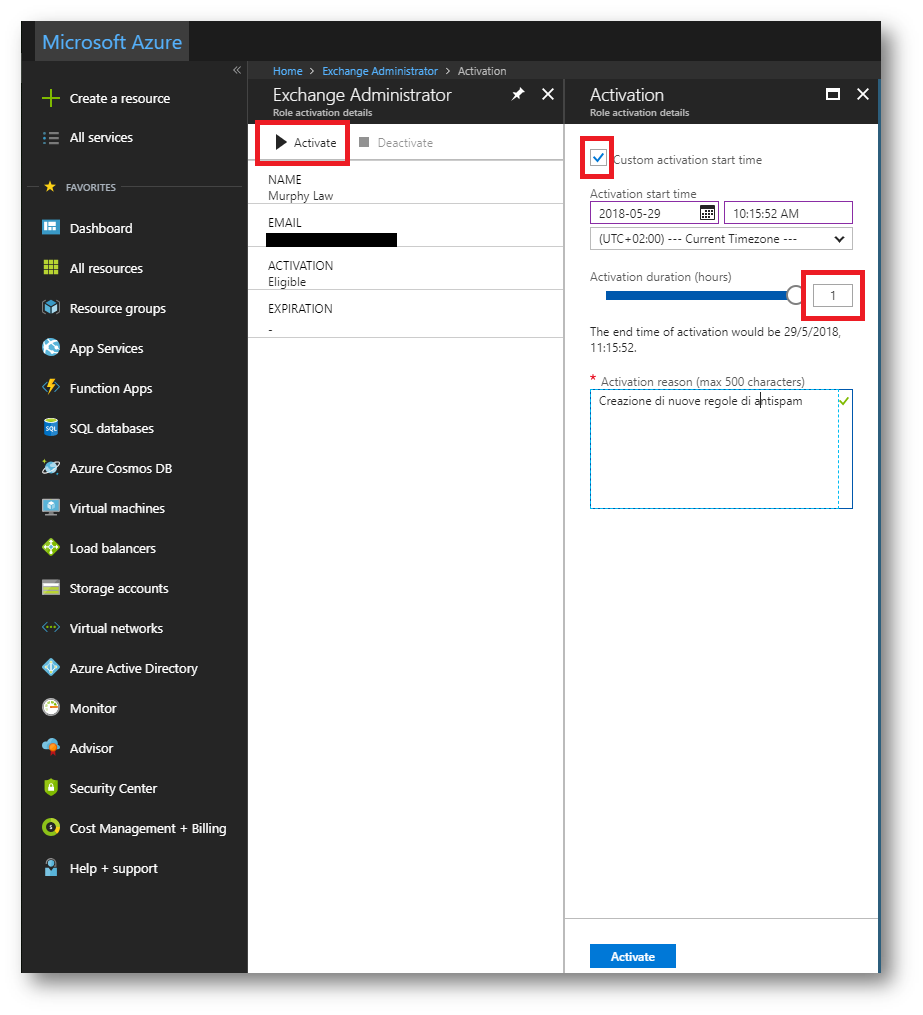Open the Help + support person icon

pyautogui.click(x=51, y=867)
